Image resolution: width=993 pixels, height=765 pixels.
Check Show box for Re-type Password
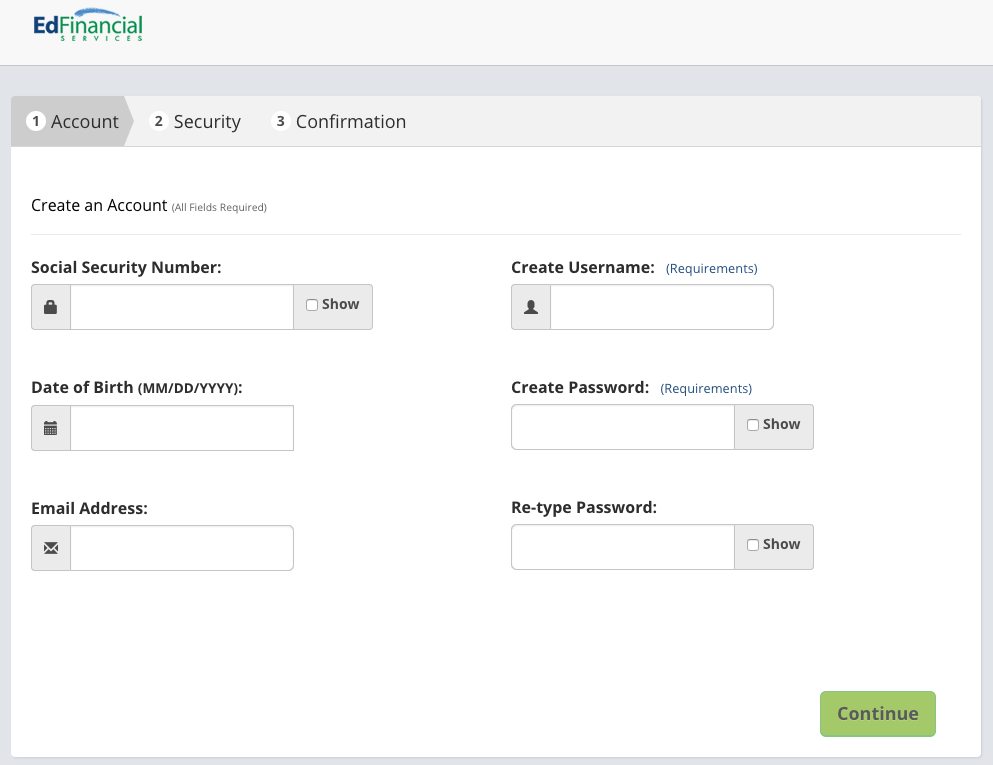(x=753, y=545)
